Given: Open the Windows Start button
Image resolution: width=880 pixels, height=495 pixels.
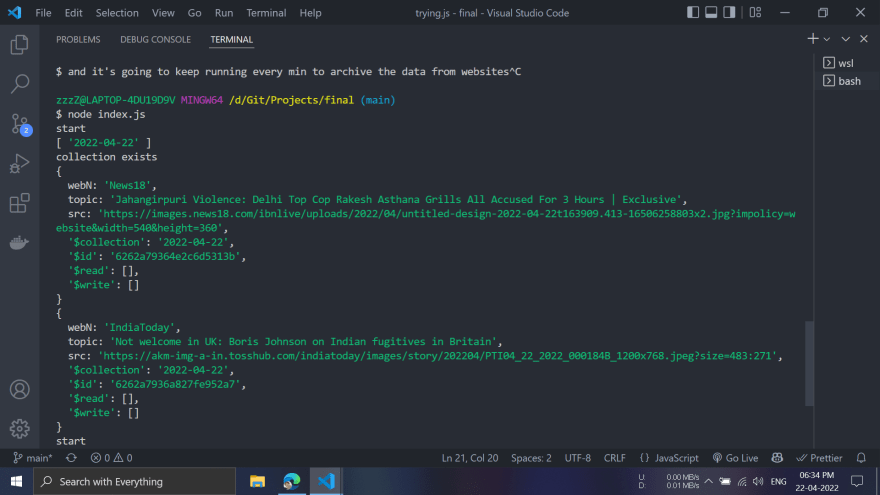Looking at the screenshot, I should point(16,482).
